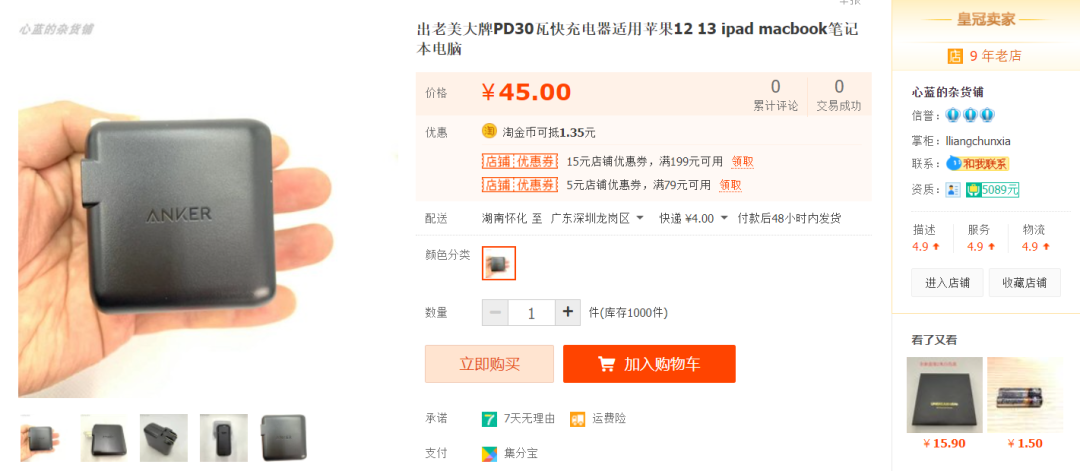The height and width of the screenshot is (471, 1080).
Task: Claim the 15元 store coupon 领取 link
Action: tap(742, 162)
